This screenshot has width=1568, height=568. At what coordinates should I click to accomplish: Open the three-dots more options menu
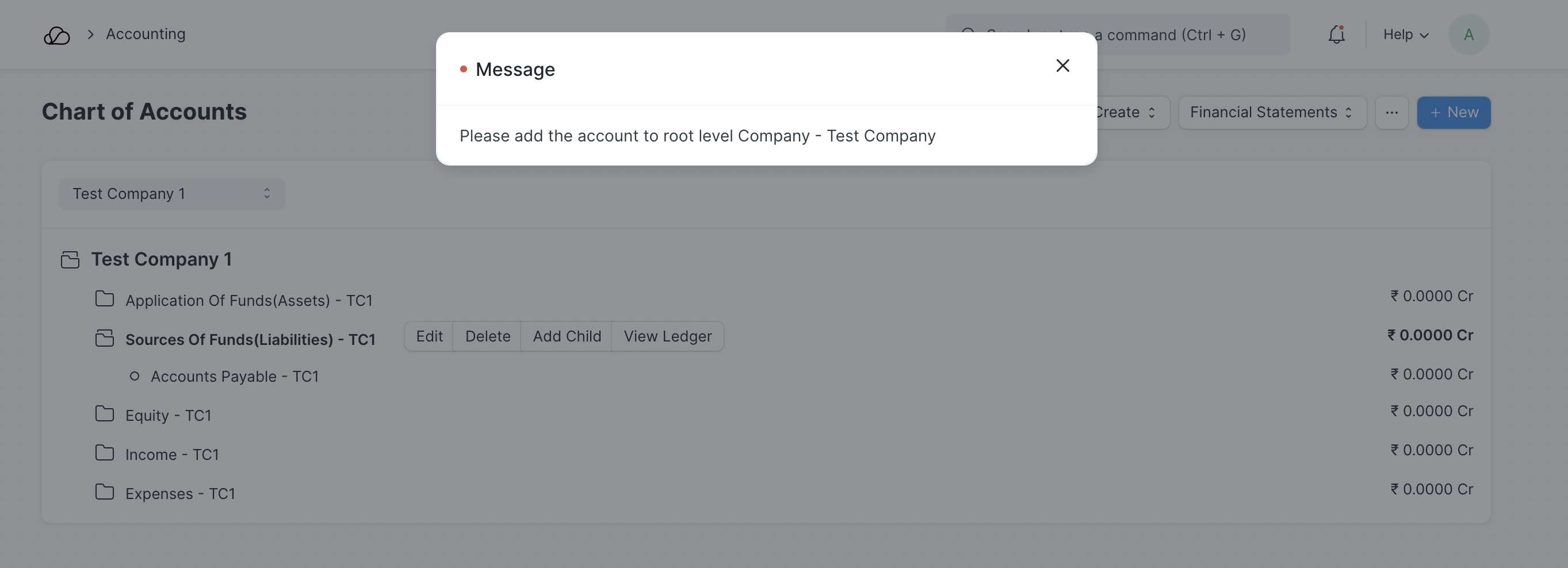coord(1391,113)
